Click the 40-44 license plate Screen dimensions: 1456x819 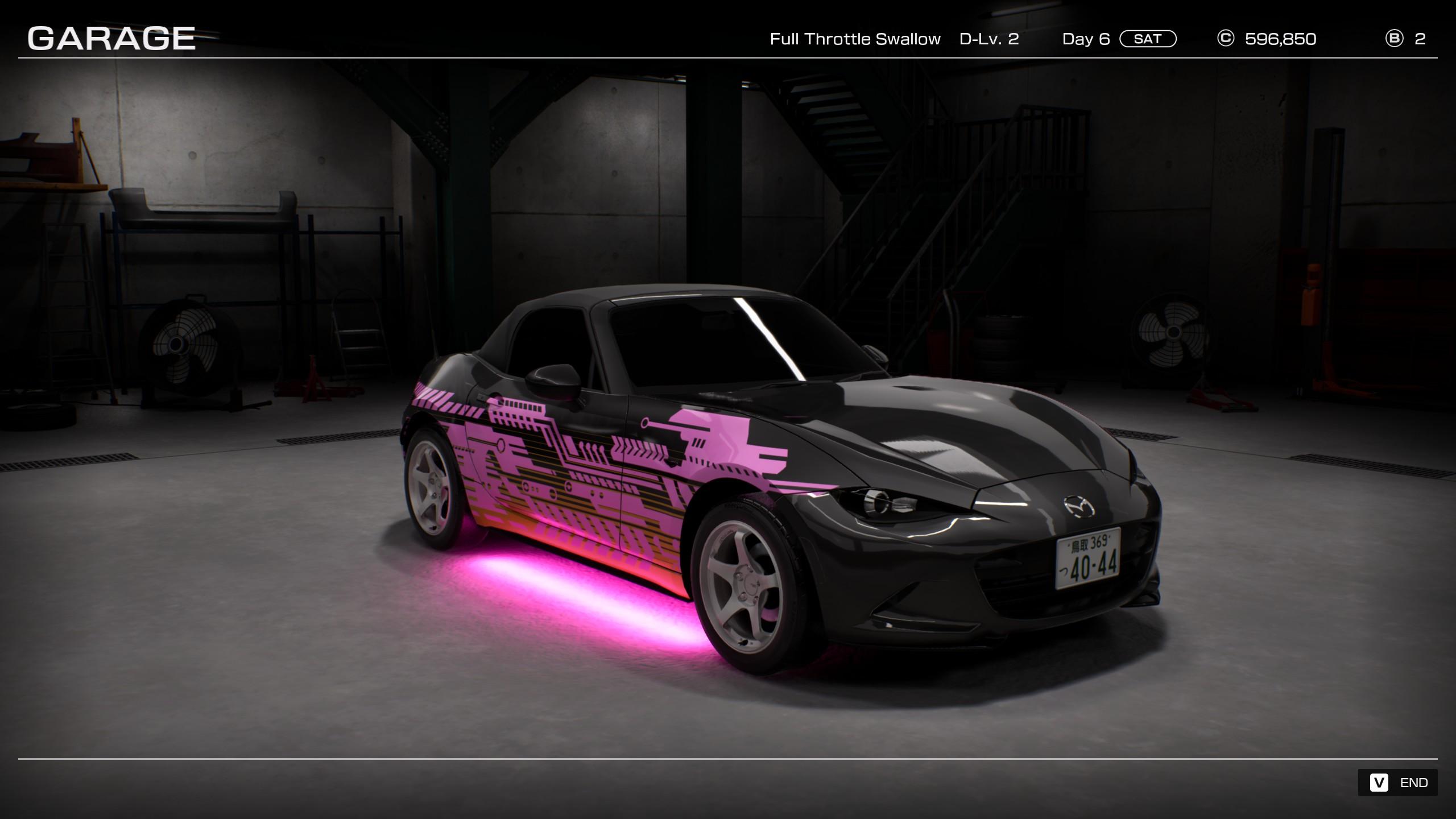(1088, 559)
